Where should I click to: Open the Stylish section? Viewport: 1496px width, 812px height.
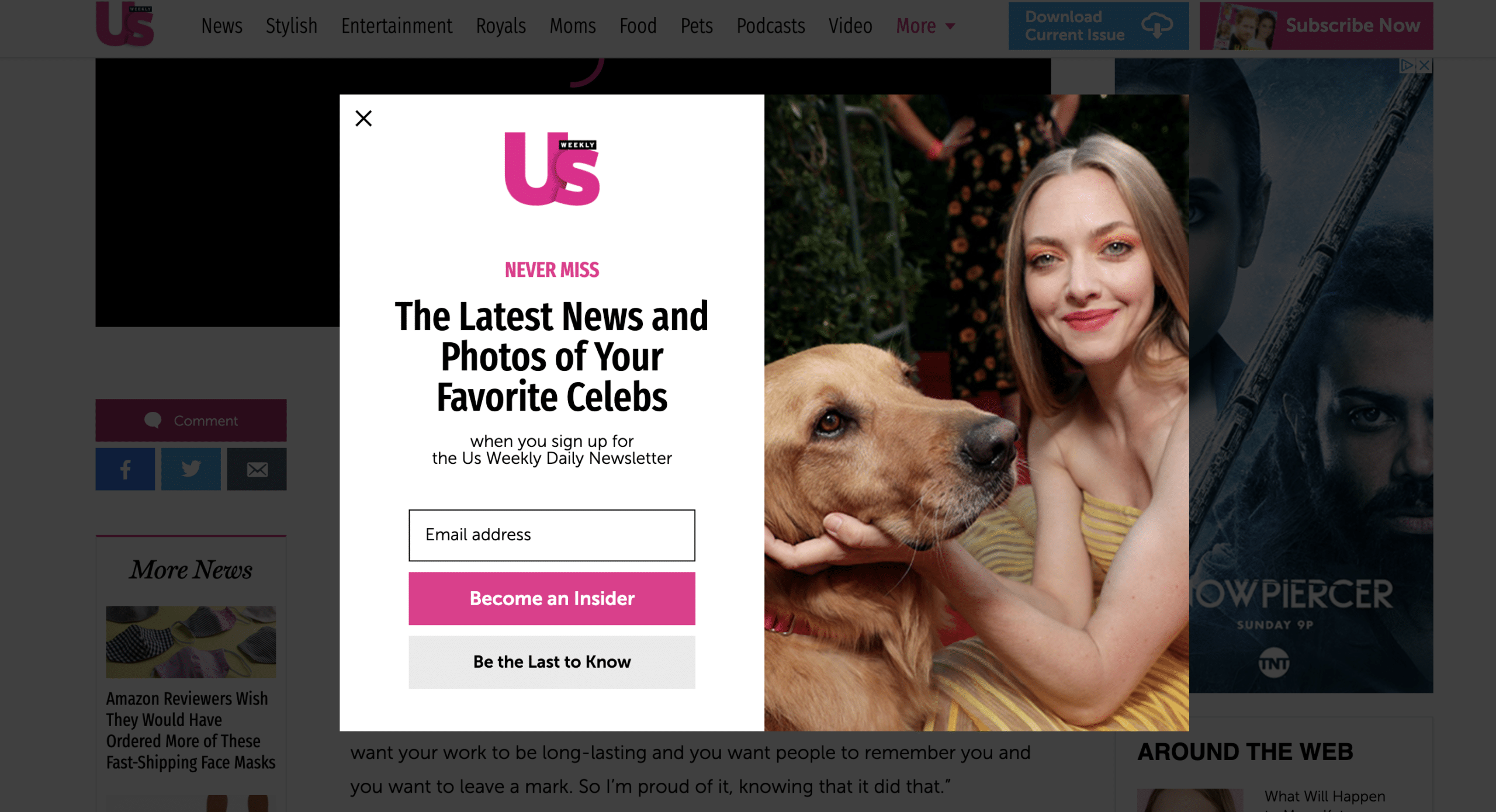pos(292,26)
